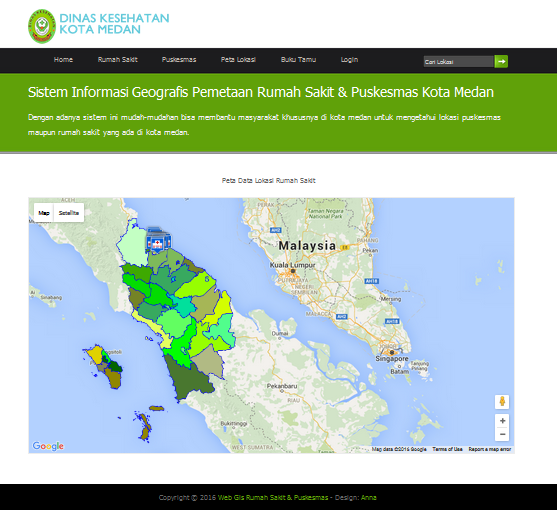The image size is (557, 513).
Task: Zoom in with the map plus button
Action: click(x=502, y=421)
